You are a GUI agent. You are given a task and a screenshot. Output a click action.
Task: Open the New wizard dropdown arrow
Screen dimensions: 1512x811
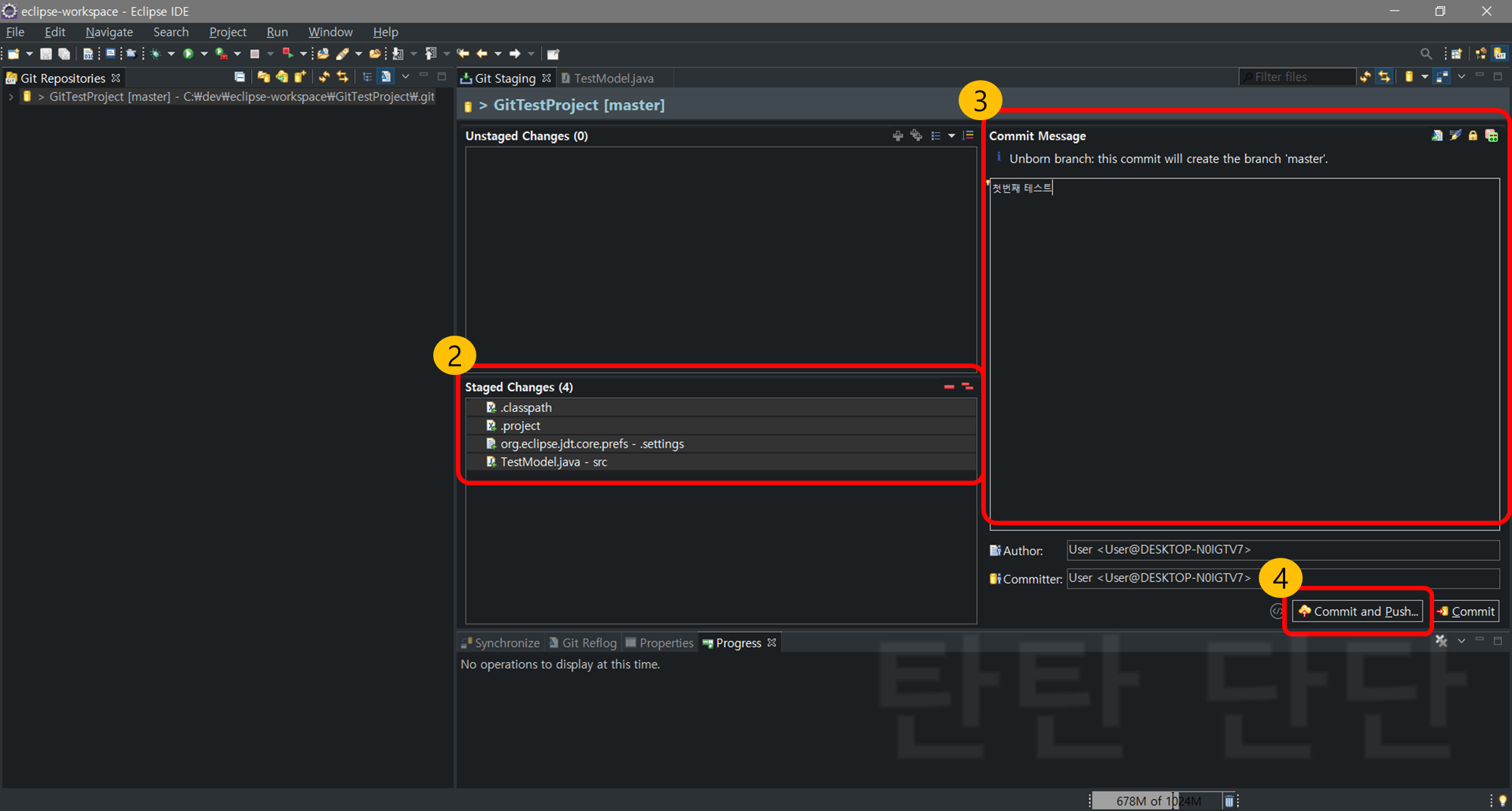(29, 54)
